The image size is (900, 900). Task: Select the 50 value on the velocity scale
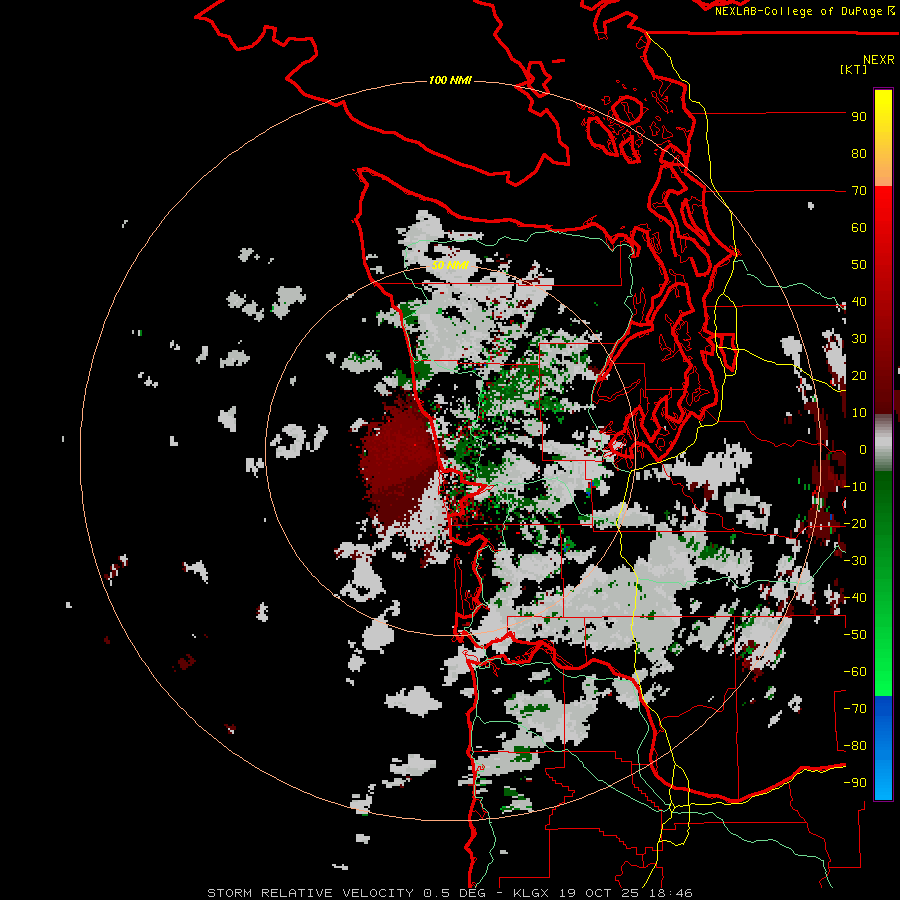(859, 265)
